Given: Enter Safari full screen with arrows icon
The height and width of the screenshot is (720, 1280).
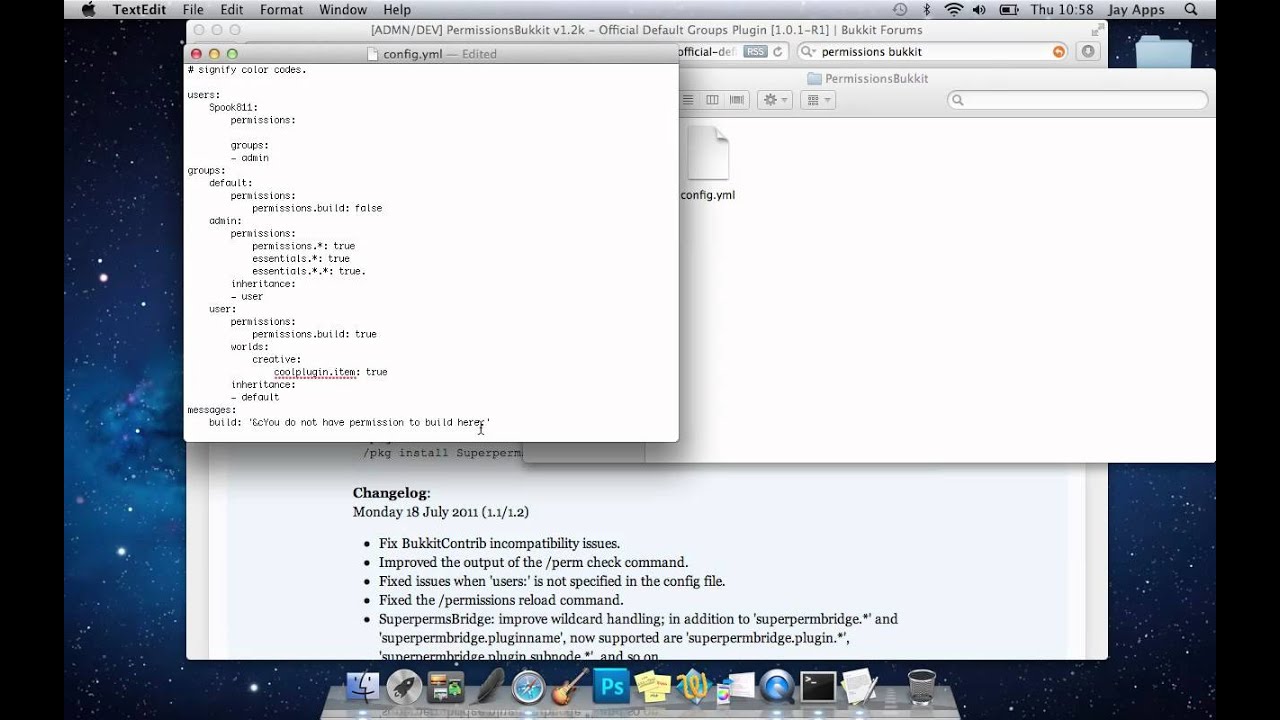Looking at the screenshot, I should (1097, 30).
